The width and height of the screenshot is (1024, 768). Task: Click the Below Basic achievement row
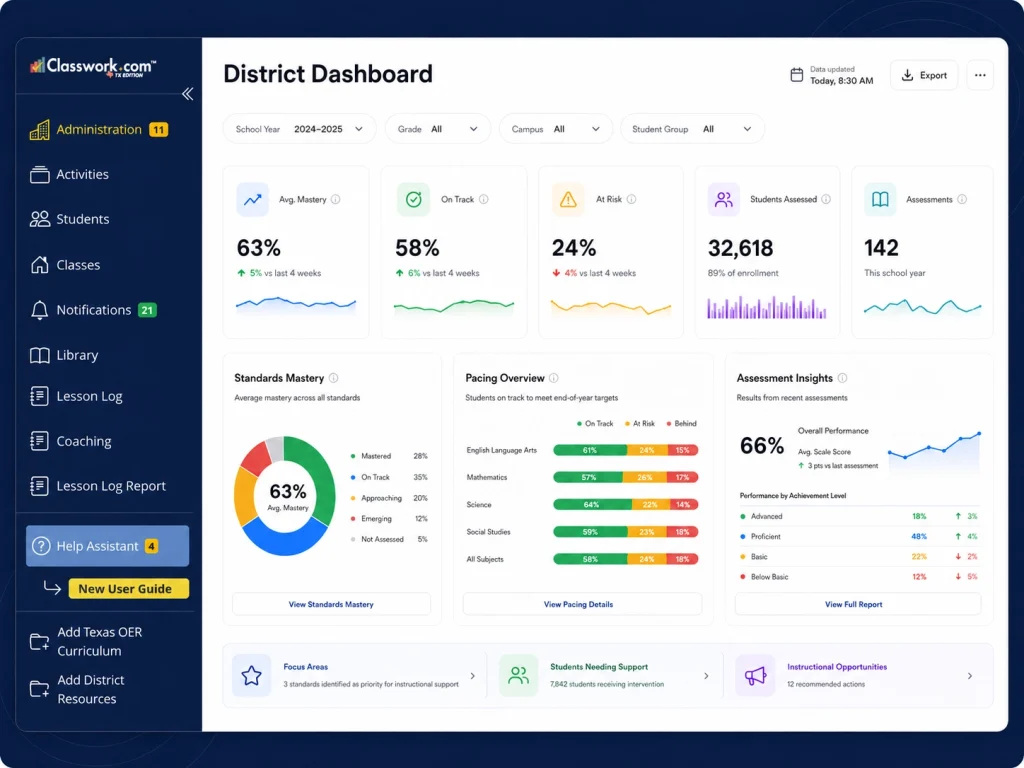859,577
